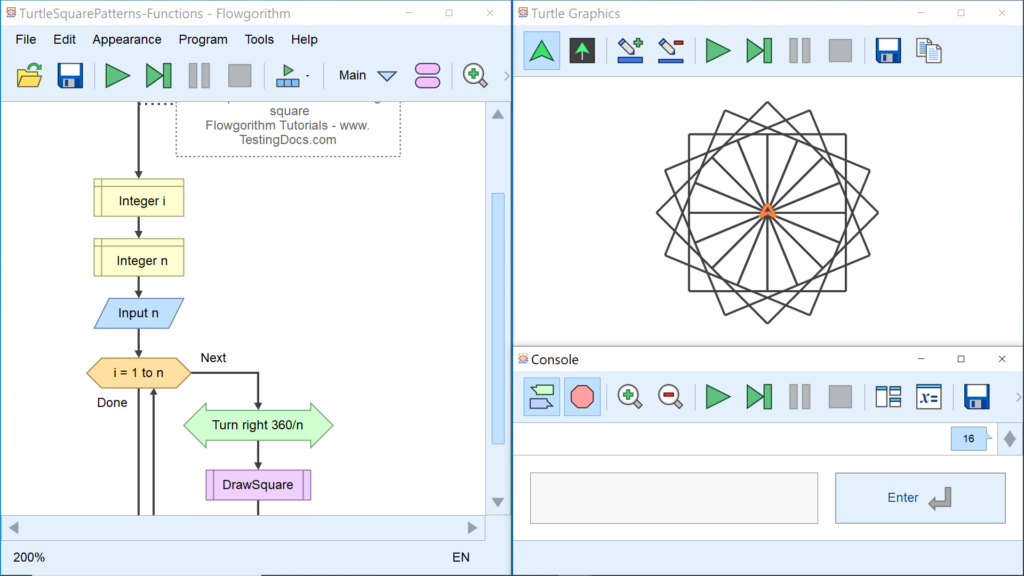Open the Main function dropdown
This screenshot has width=1024, height=576.
click(365, 76)
